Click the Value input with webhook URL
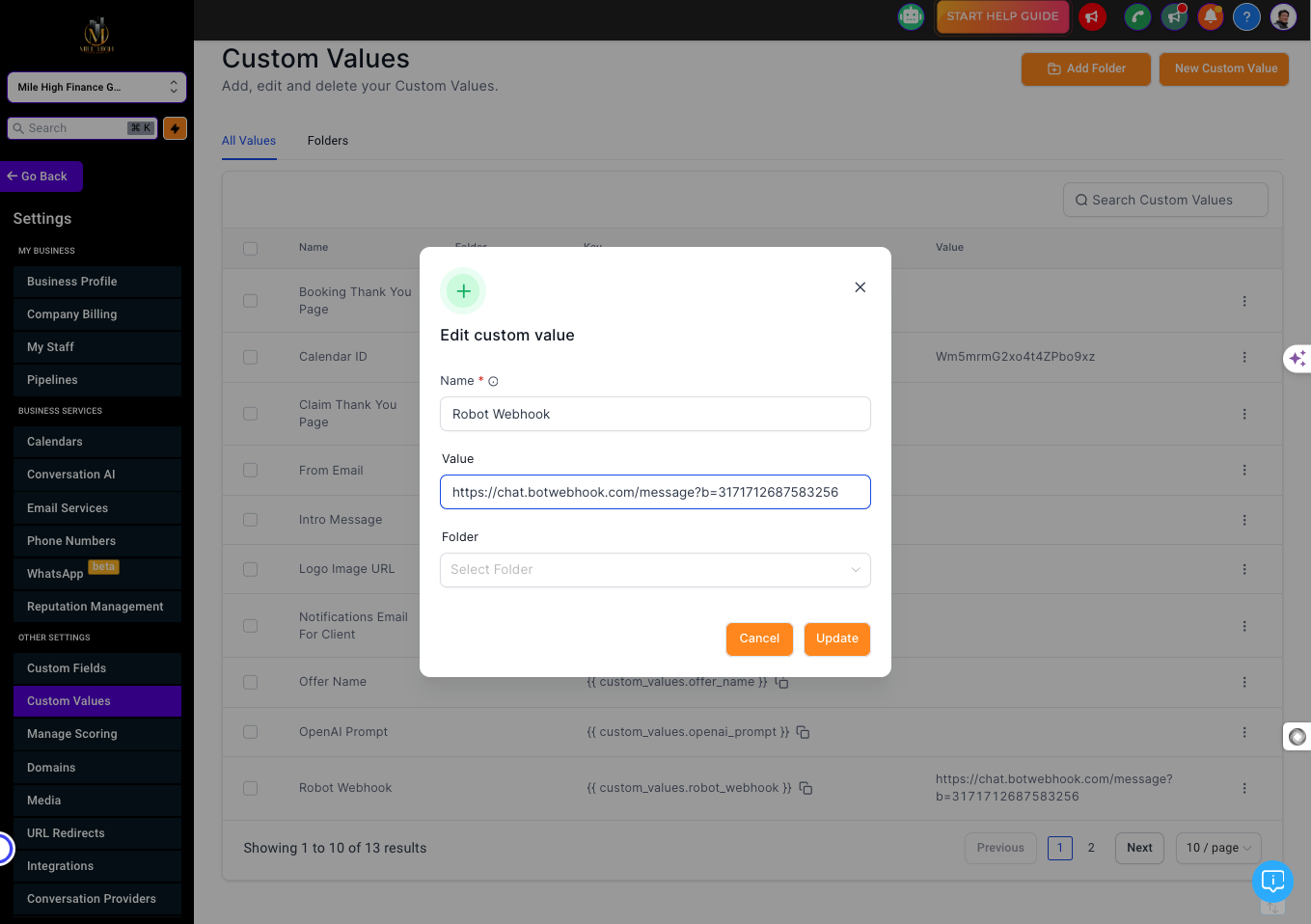The image size is (1311, 924). click(x=655, y=492)
